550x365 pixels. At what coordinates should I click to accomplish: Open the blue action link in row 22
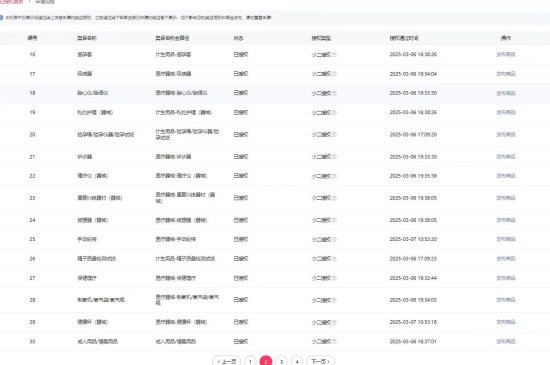click(x=506, y=176)
